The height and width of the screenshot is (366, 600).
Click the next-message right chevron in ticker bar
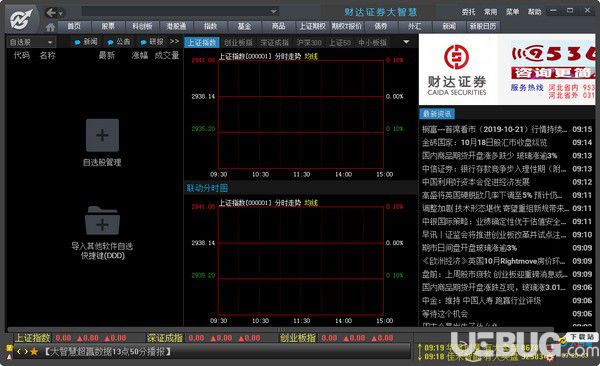(x=25, y=351)
